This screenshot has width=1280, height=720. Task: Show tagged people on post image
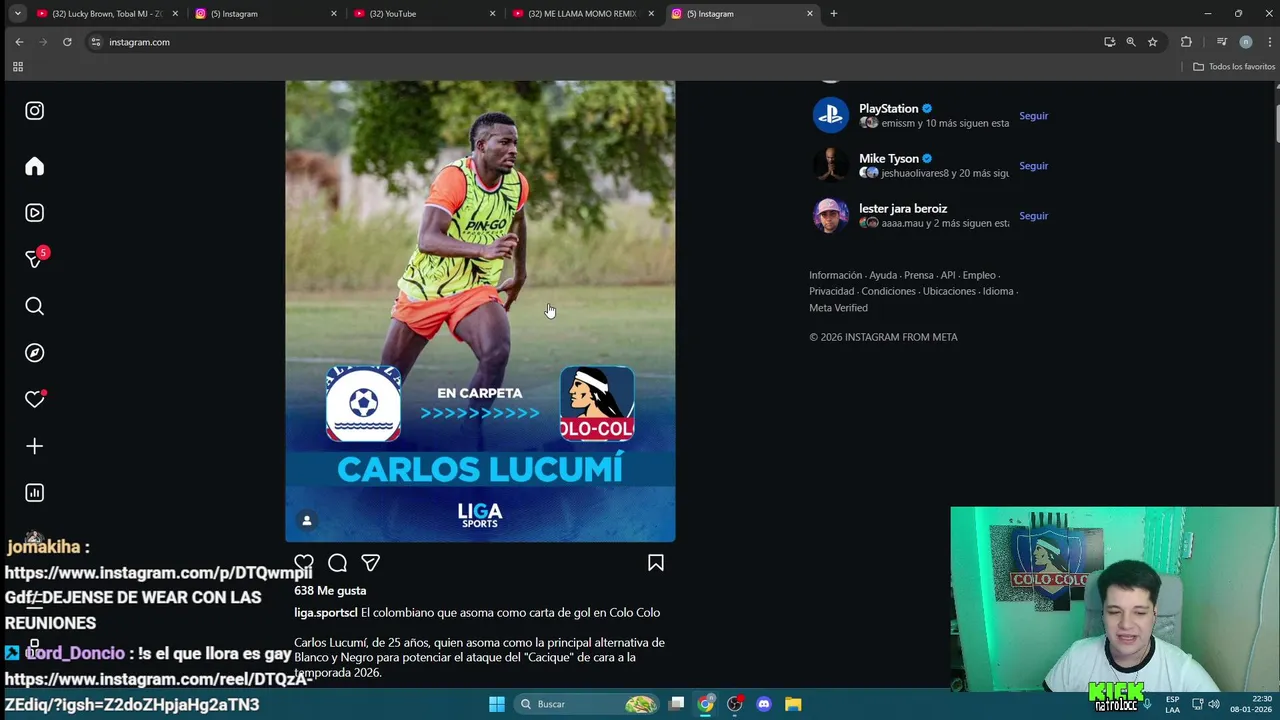307,521
